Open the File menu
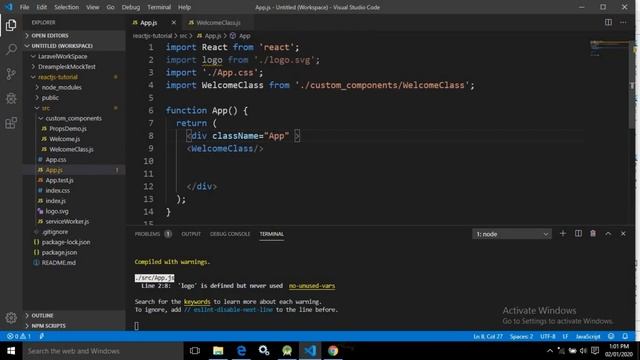 (24, 7)
